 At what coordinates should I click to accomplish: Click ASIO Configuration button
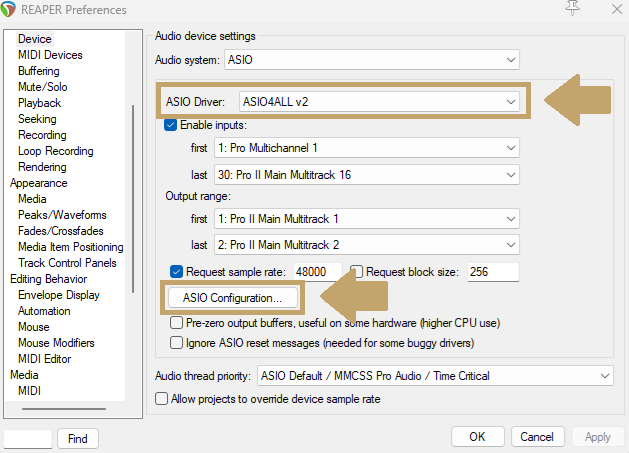[233, 298]
